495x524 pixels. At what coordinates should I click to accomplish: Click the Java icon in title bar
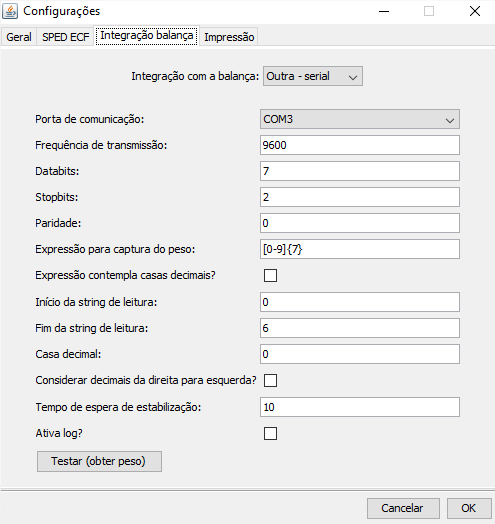[10, 11]
